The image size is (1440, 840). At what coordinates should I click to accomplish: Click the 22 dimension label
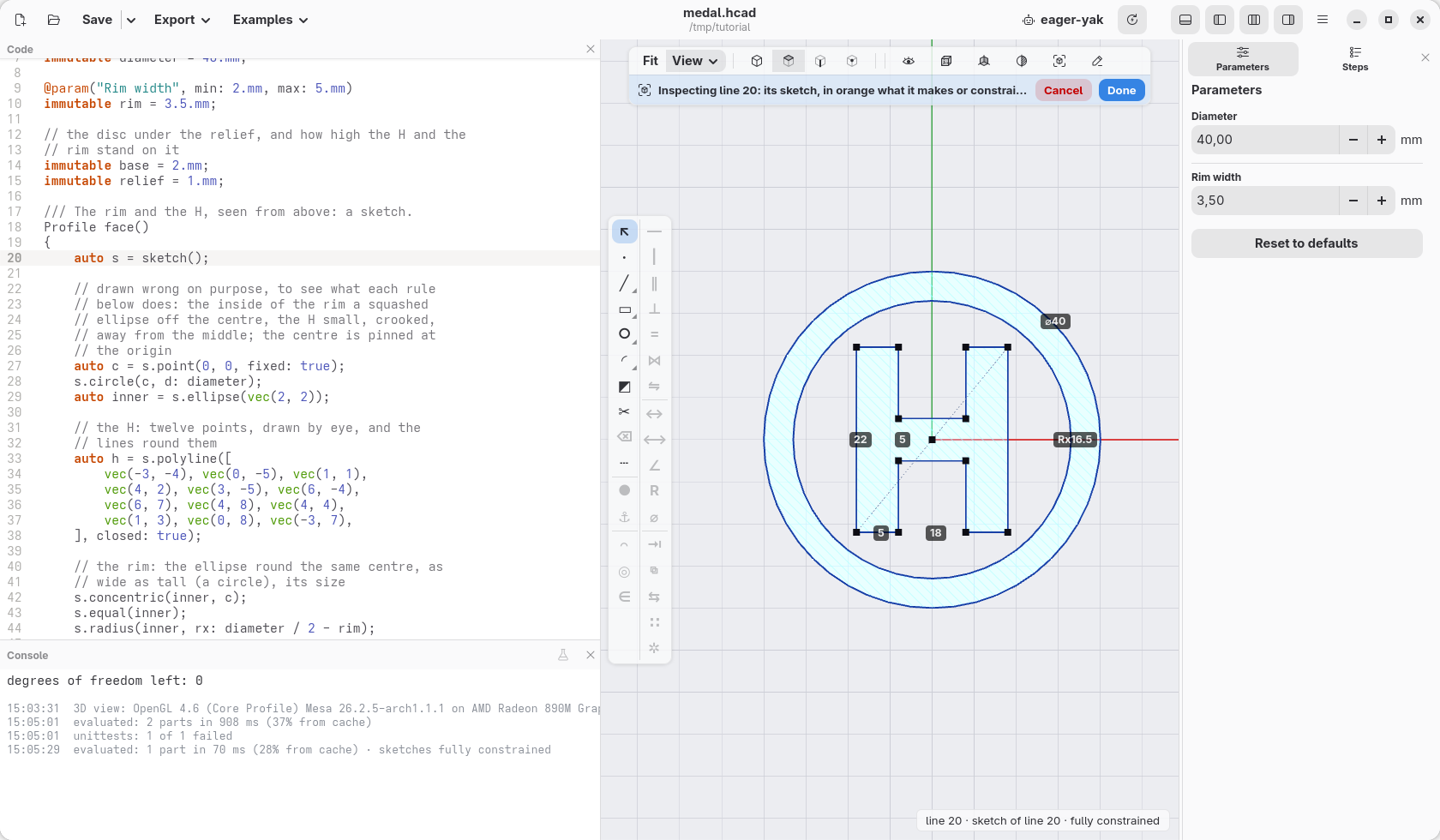point(861,440)
